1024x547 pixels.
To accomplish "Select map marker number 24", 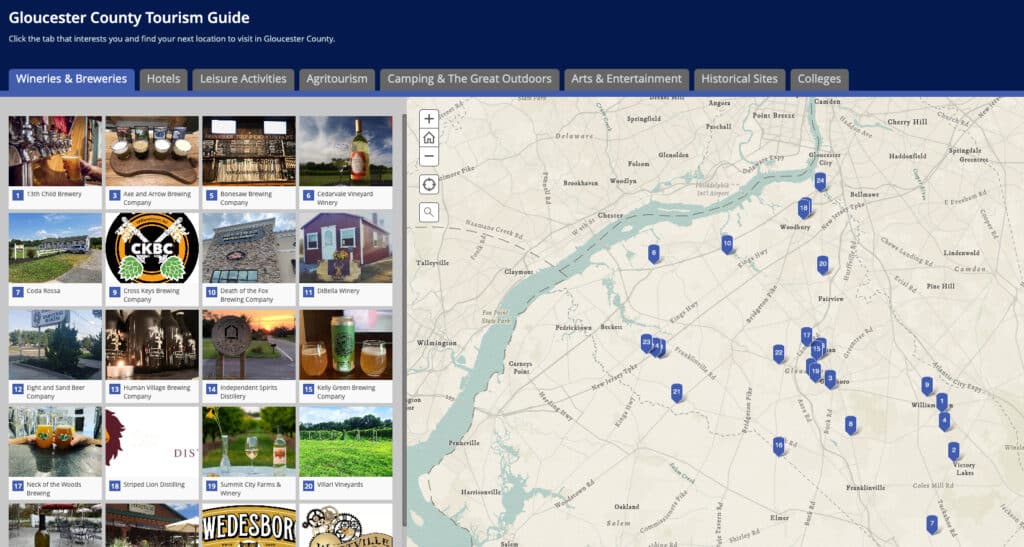I will point(820,181).
